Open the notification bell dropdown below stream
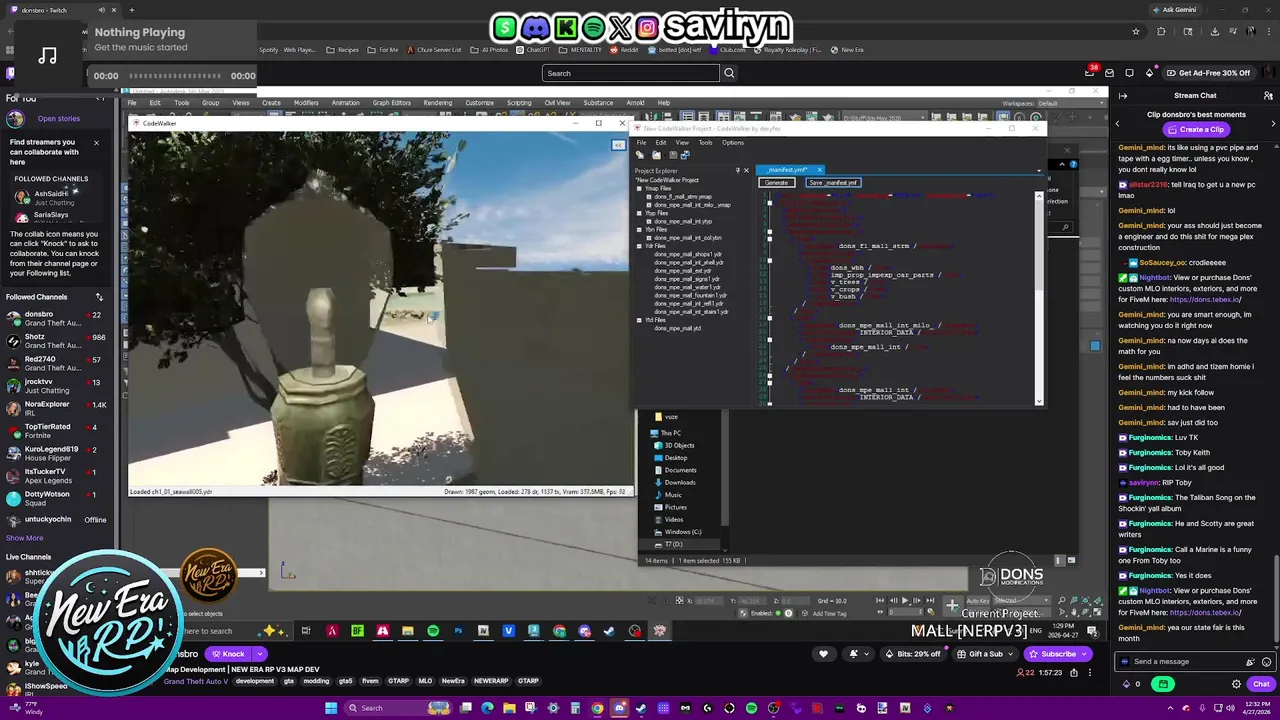The width and height of the screenshot is (1280, 720). coord(859,654)
